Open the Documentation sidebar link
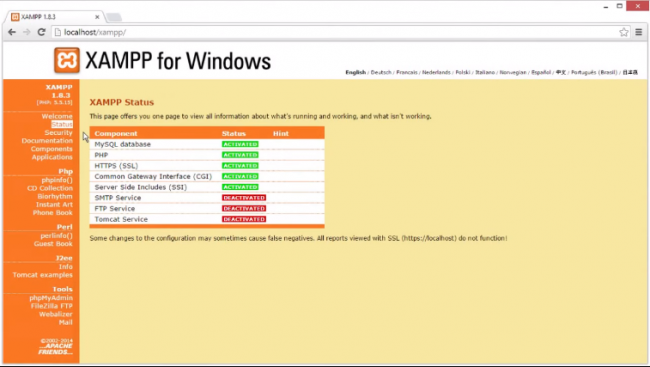 (47, 141)
